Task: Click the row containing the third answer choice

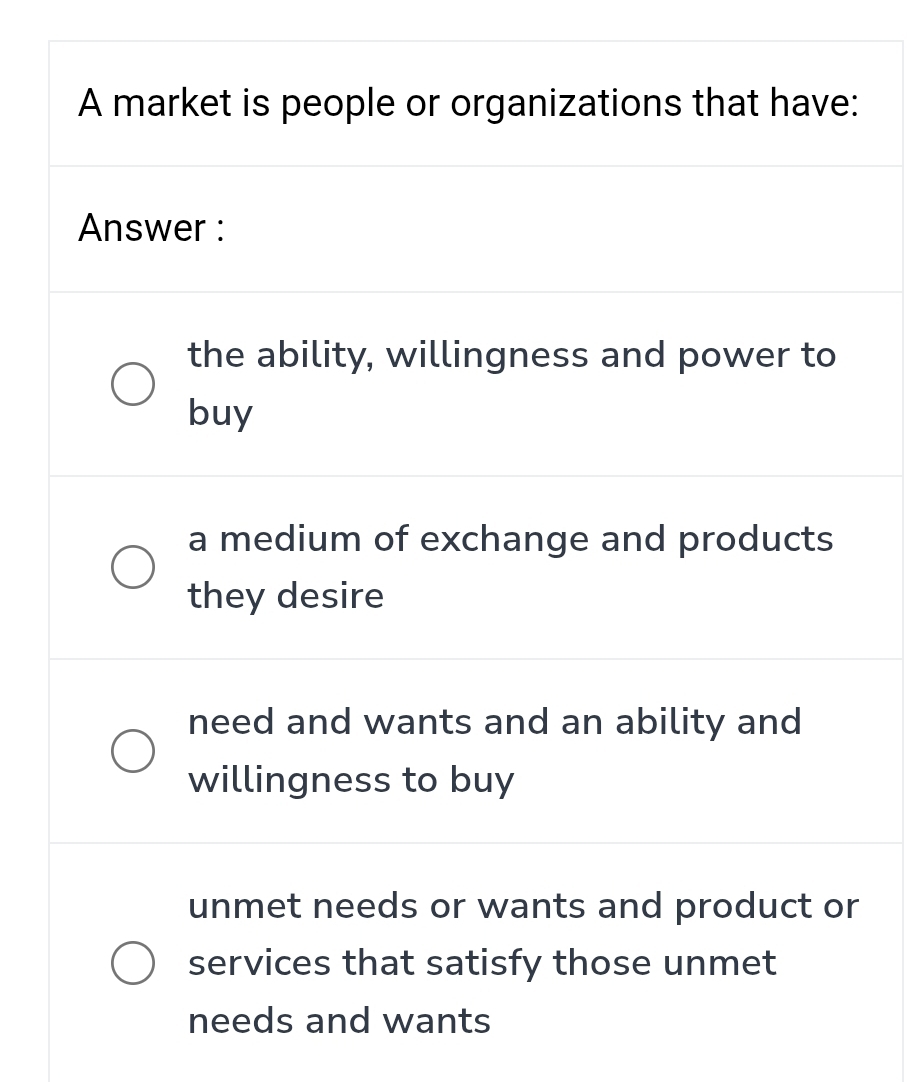Action: (x=475, y=751)
